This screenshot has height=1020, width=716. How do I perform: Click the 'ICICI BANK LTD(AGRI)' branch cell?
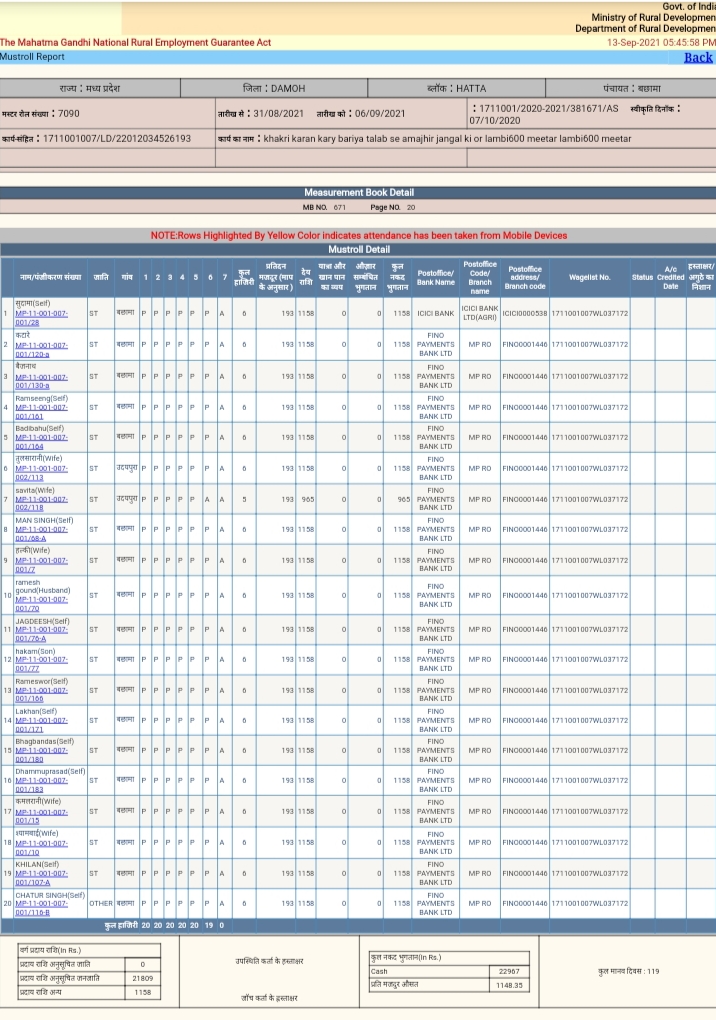point(480,314)
